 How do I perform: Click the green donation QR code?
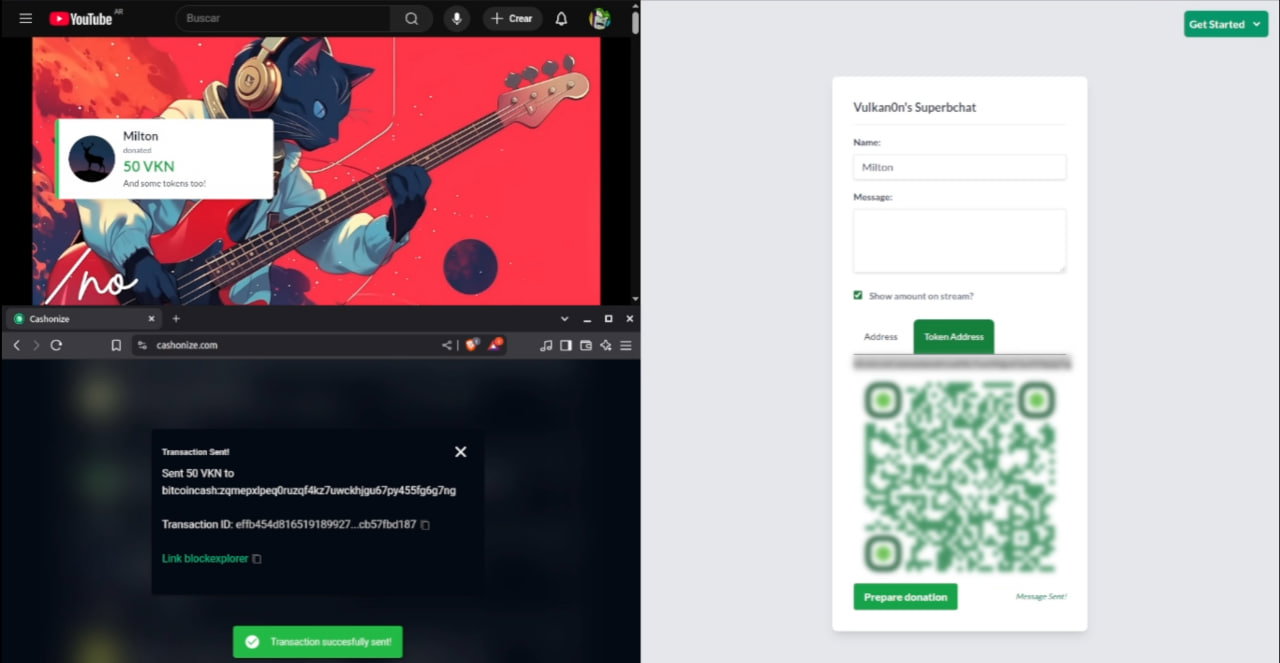click(x=959, y=476)
